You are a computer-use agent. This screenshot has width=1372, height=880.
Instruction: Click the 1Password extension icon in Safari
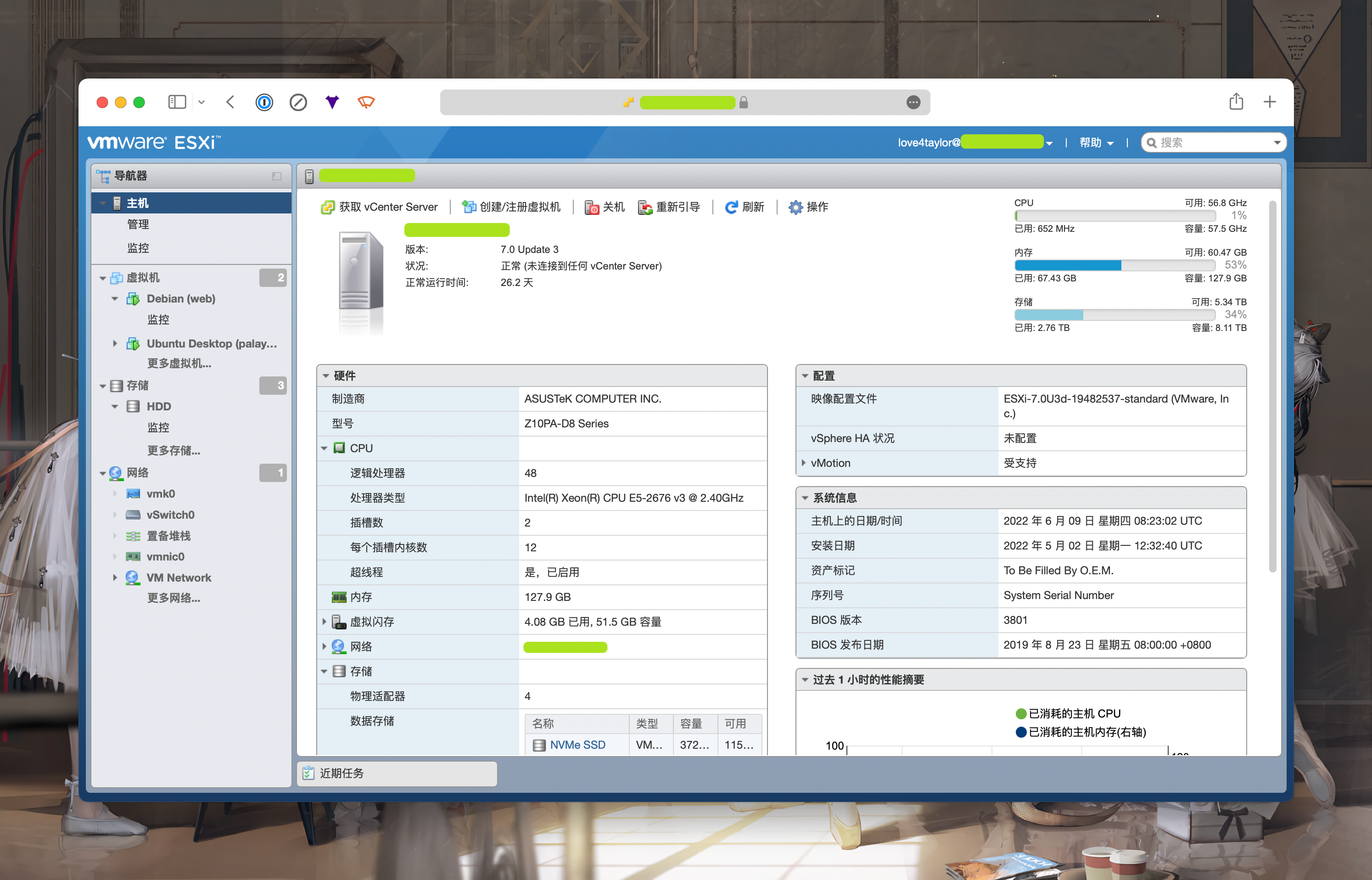264,102
